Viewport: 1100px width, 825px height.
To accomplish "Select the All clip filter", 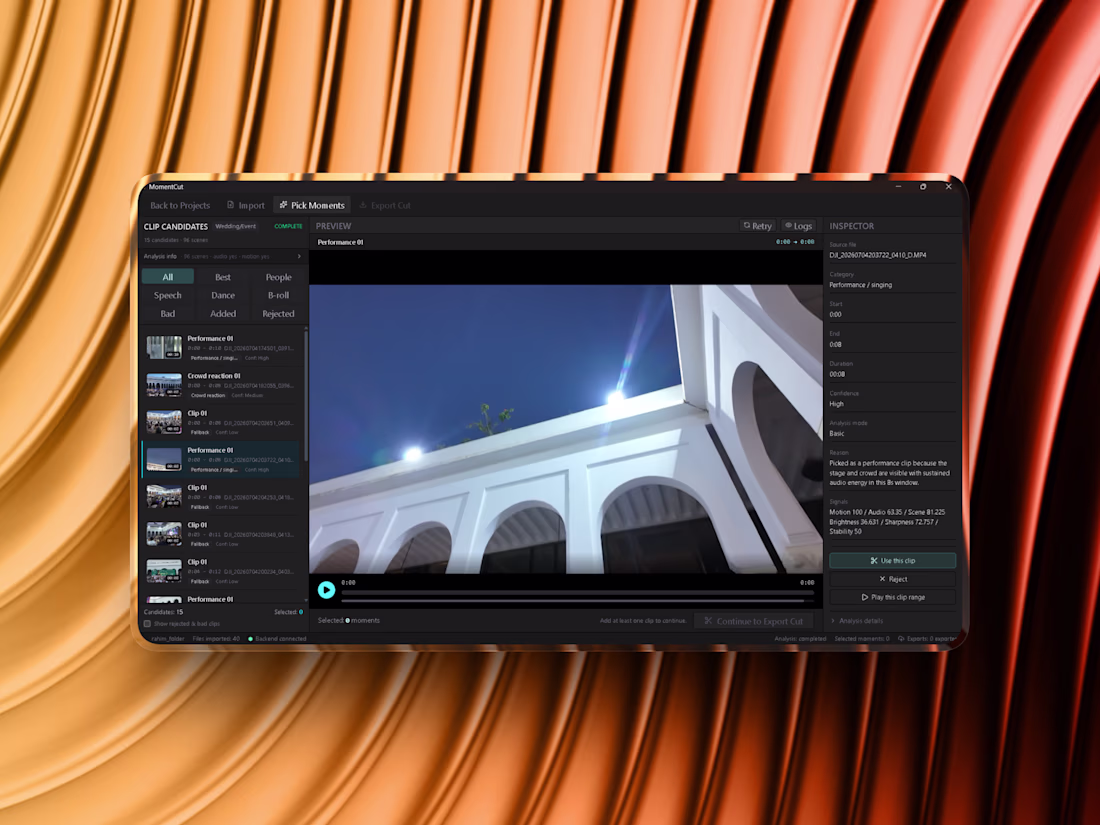I will pos(168,277).
